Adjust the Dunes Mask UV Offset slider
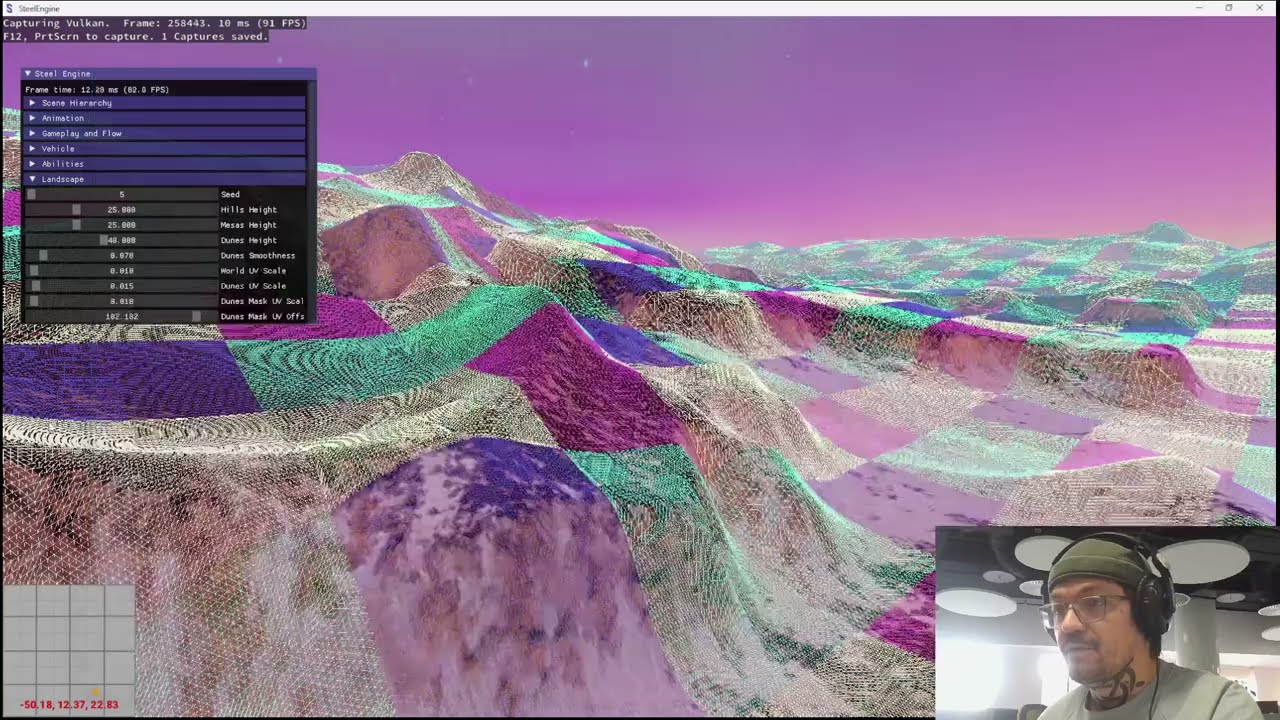 121,316
